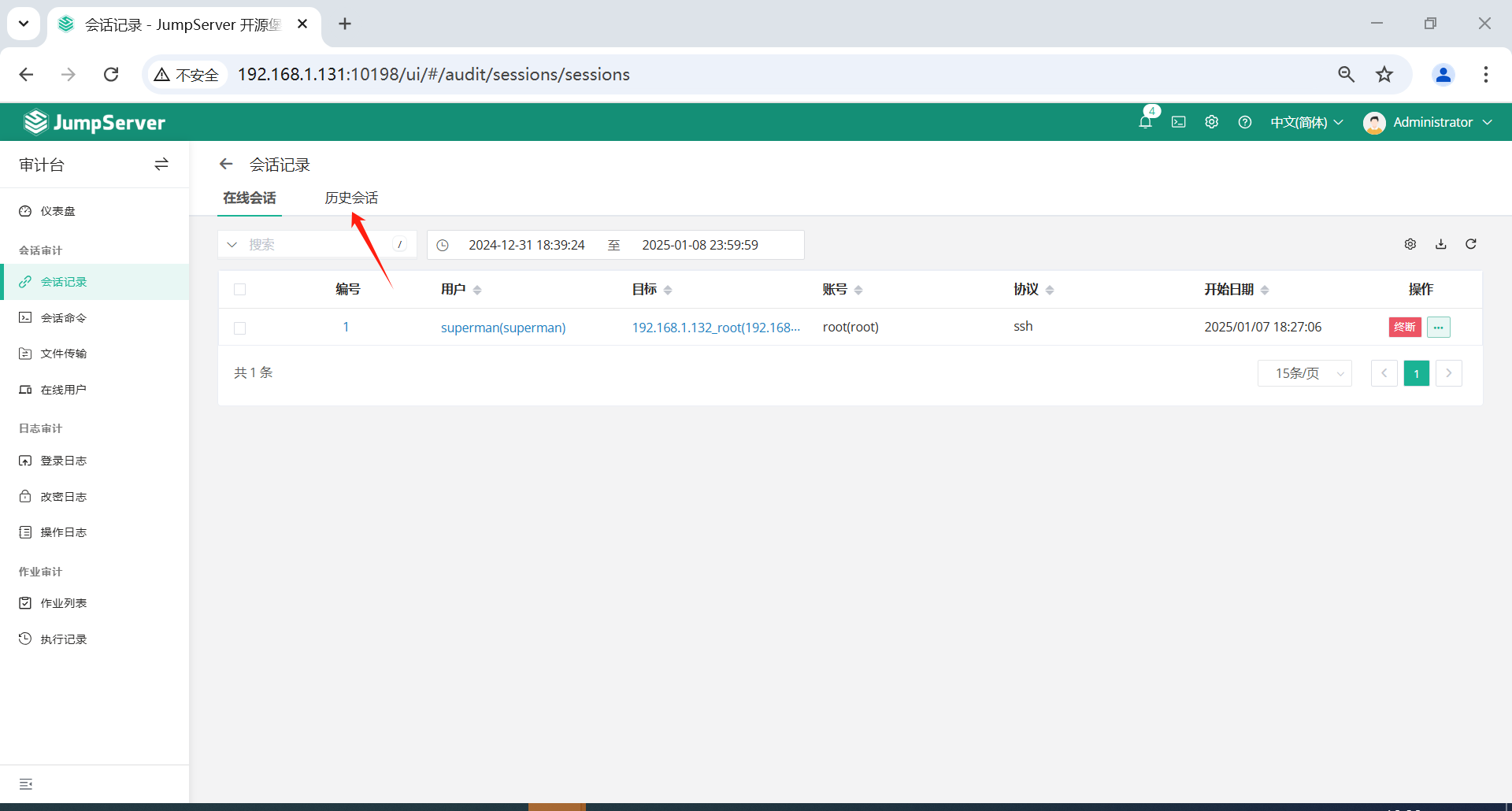This screenshot has width=1512, height=811.
Task: Select the 在线会话 tab
Action: tap(250, 198)
